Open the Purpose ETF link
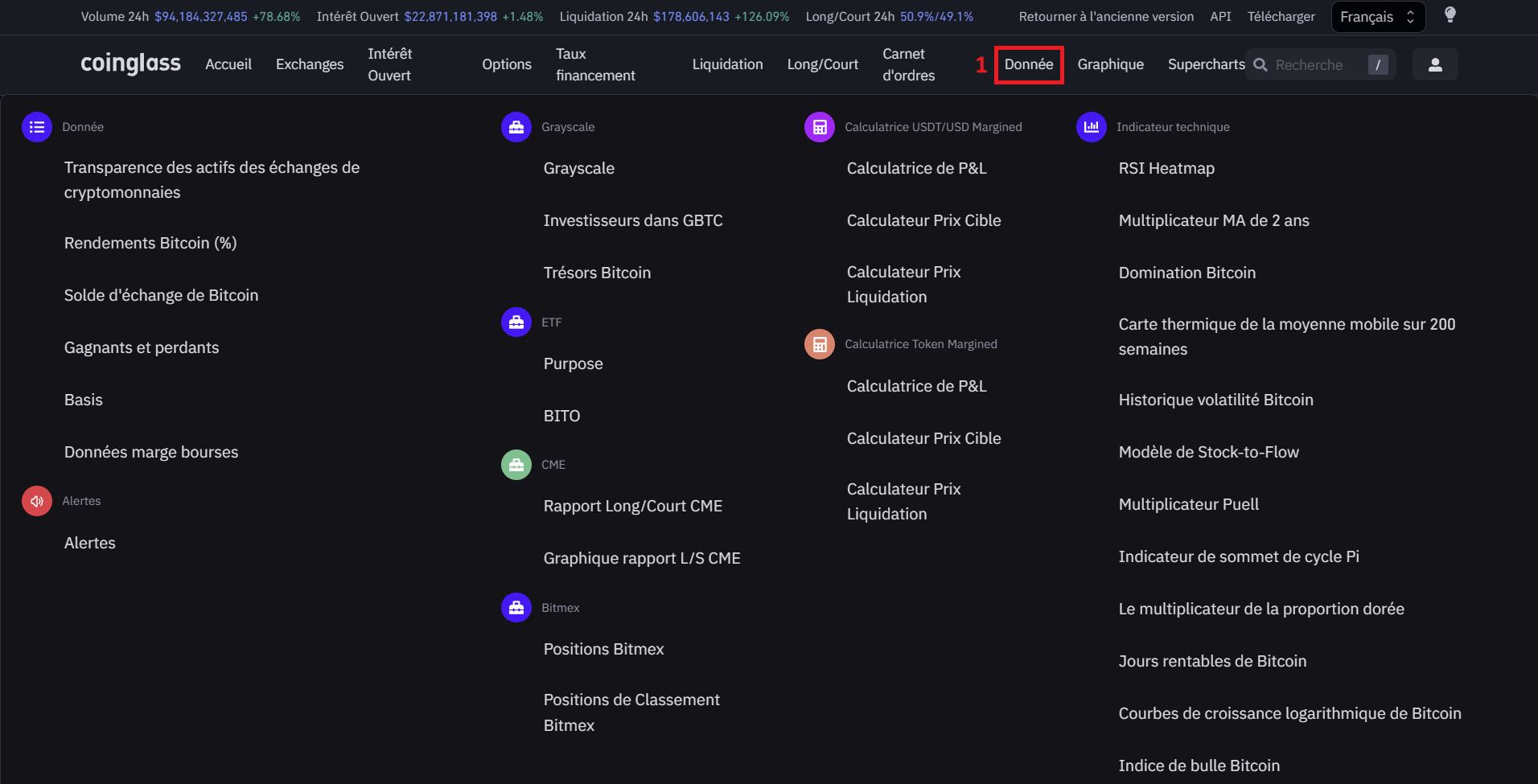The image size is (1538, 784). [574, 363]
